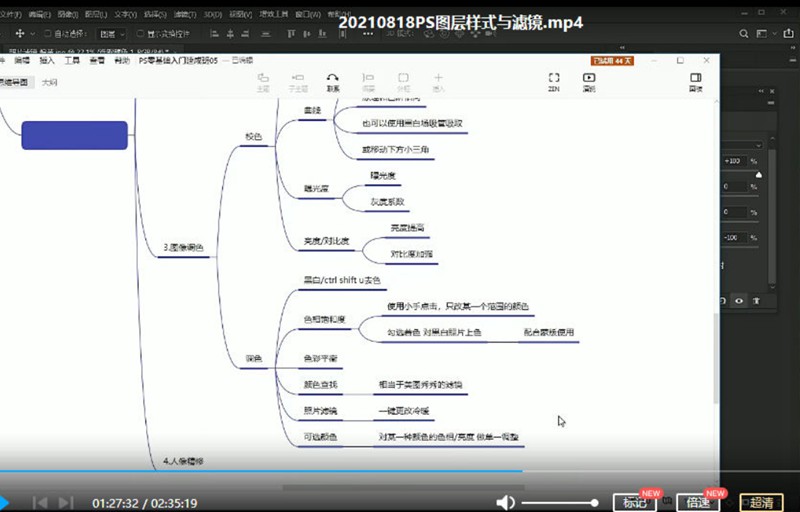The width and height of the screenshot is (800, 512).
Task: Click Photoshop align vertical centers icon
Action: 307,34
